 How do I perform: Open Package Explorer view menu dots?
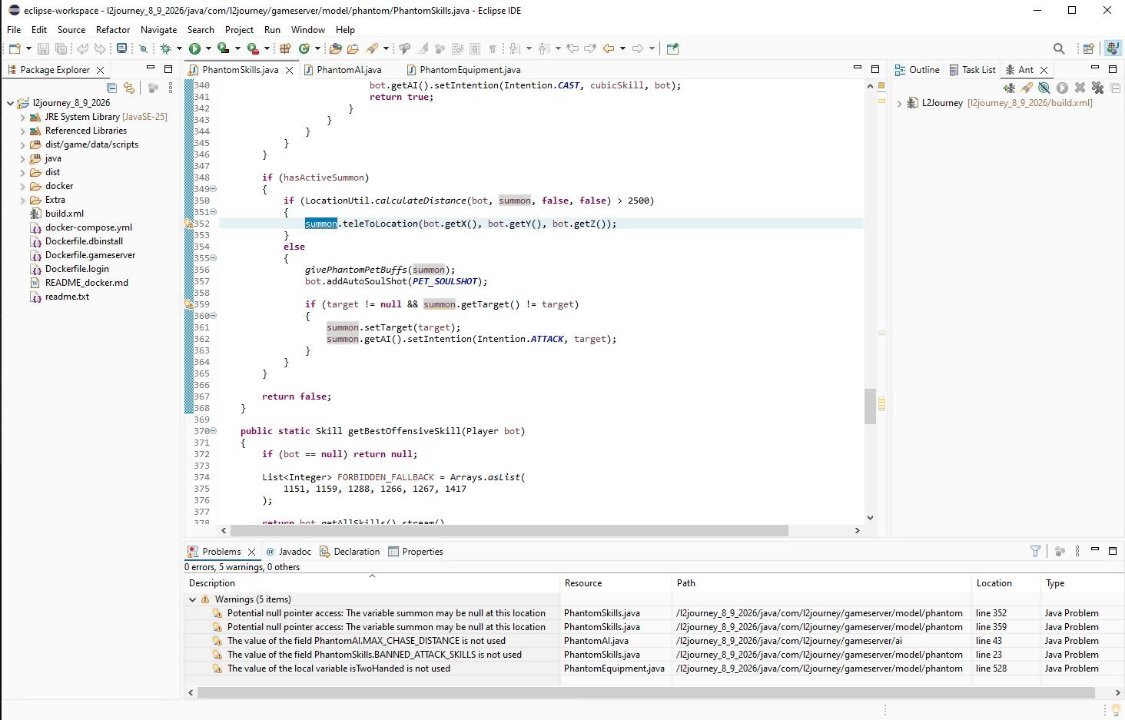tap(170, 87)
